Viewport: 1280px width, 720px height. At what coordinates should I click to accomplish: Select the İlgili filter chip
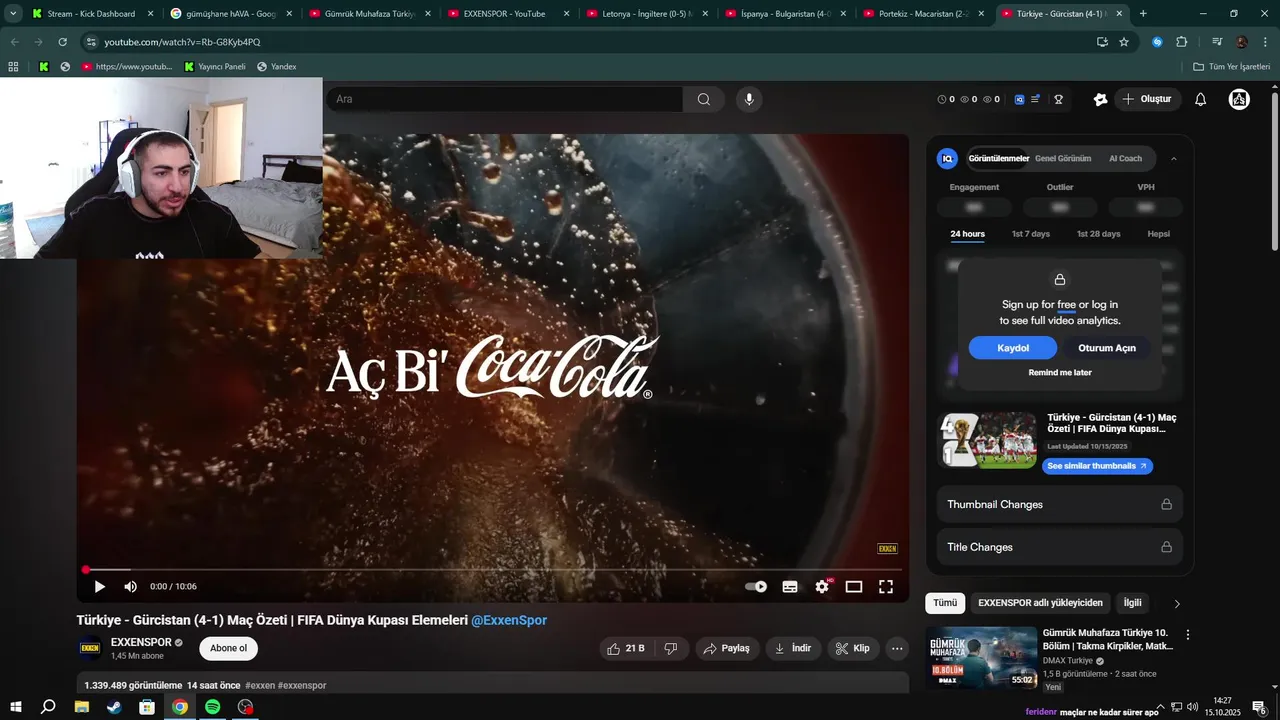click(1132, 603)
